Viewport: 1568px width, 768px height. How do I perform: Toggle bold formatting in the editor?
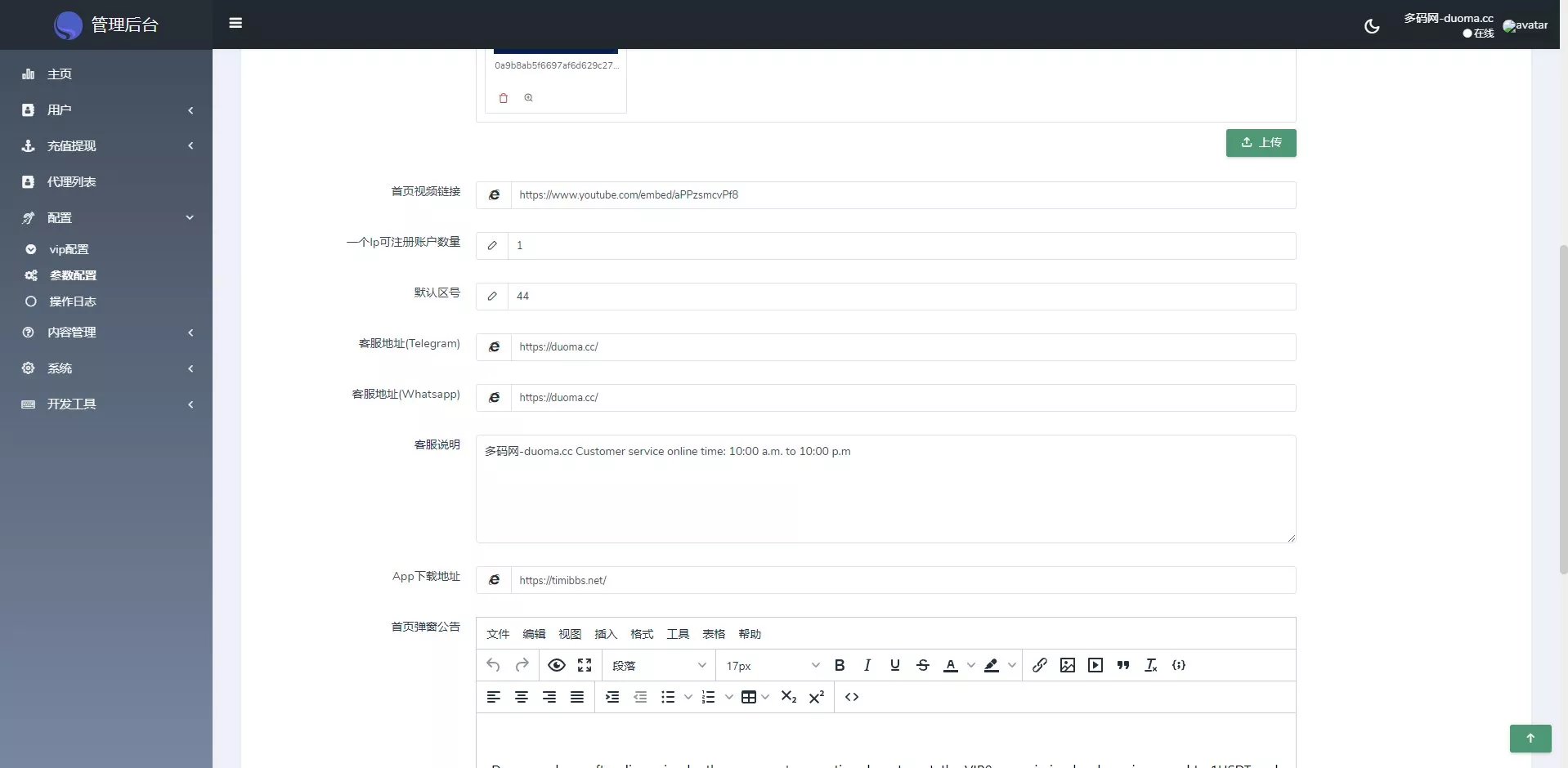tap(840, 665)
